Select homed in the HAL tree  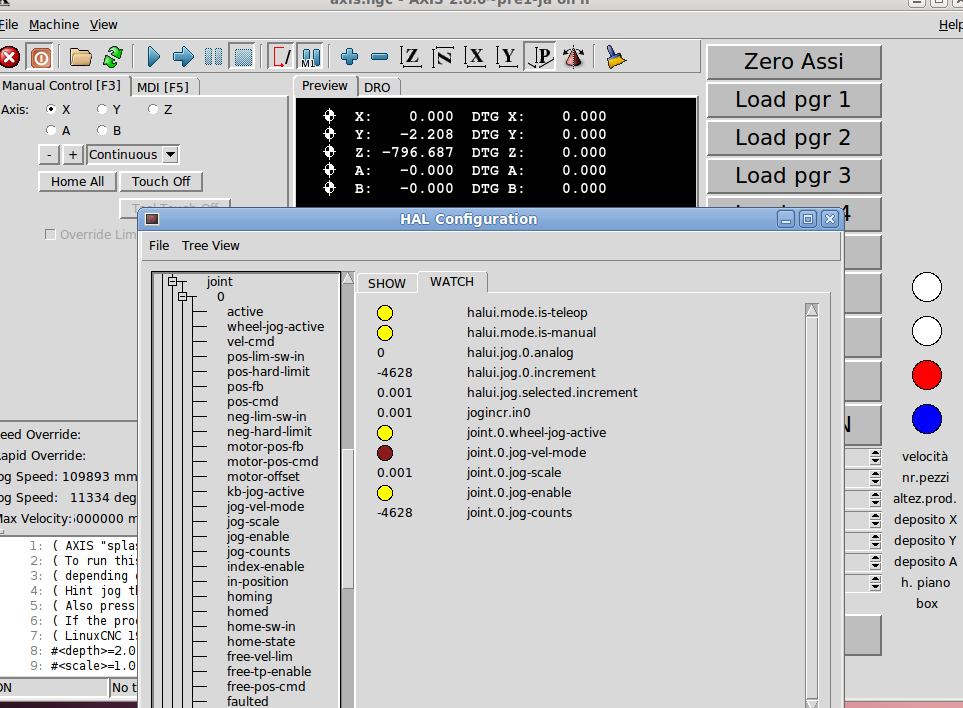point(248,612)
